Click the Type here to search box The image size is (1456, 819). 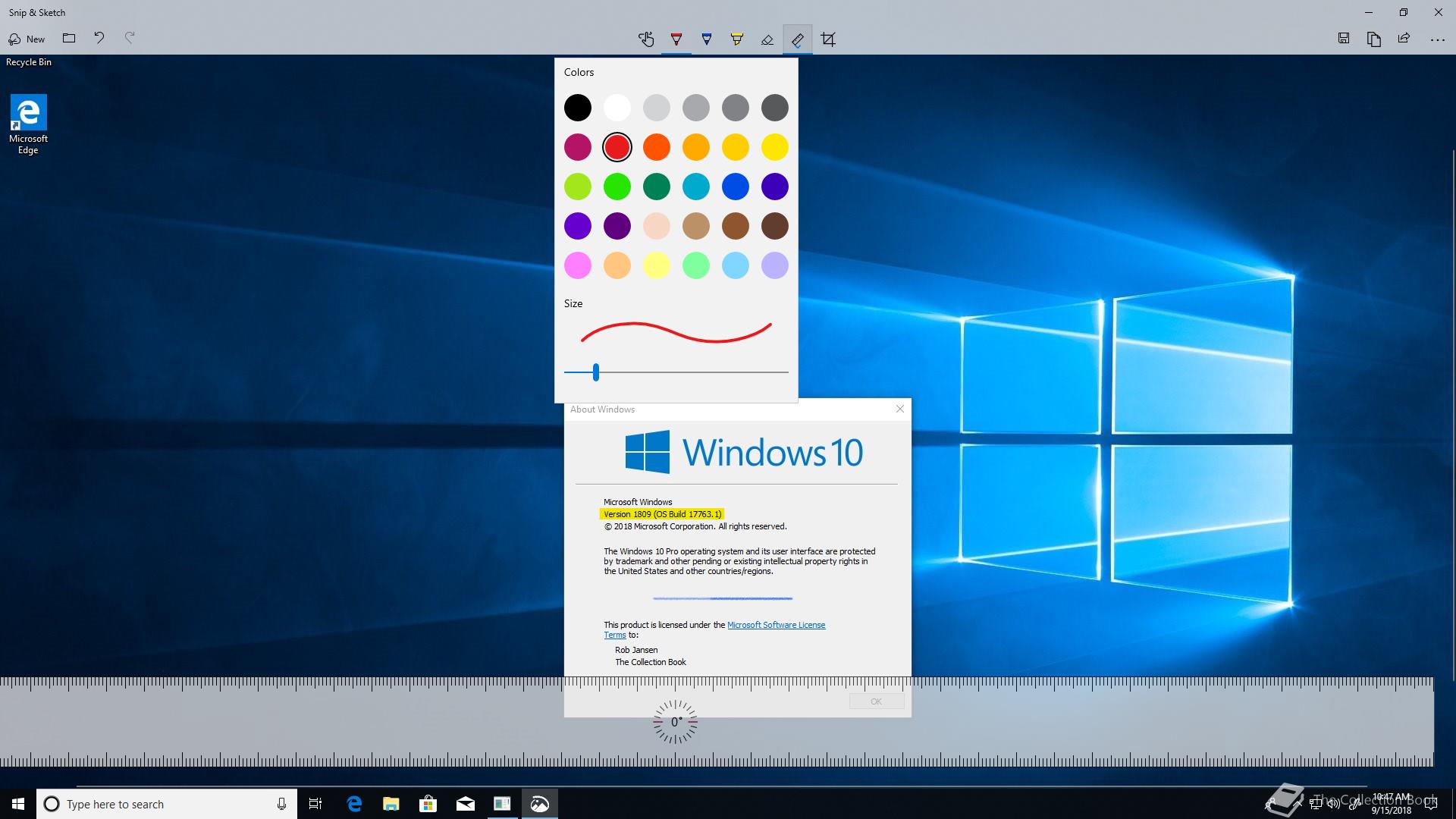click(166, 804)
